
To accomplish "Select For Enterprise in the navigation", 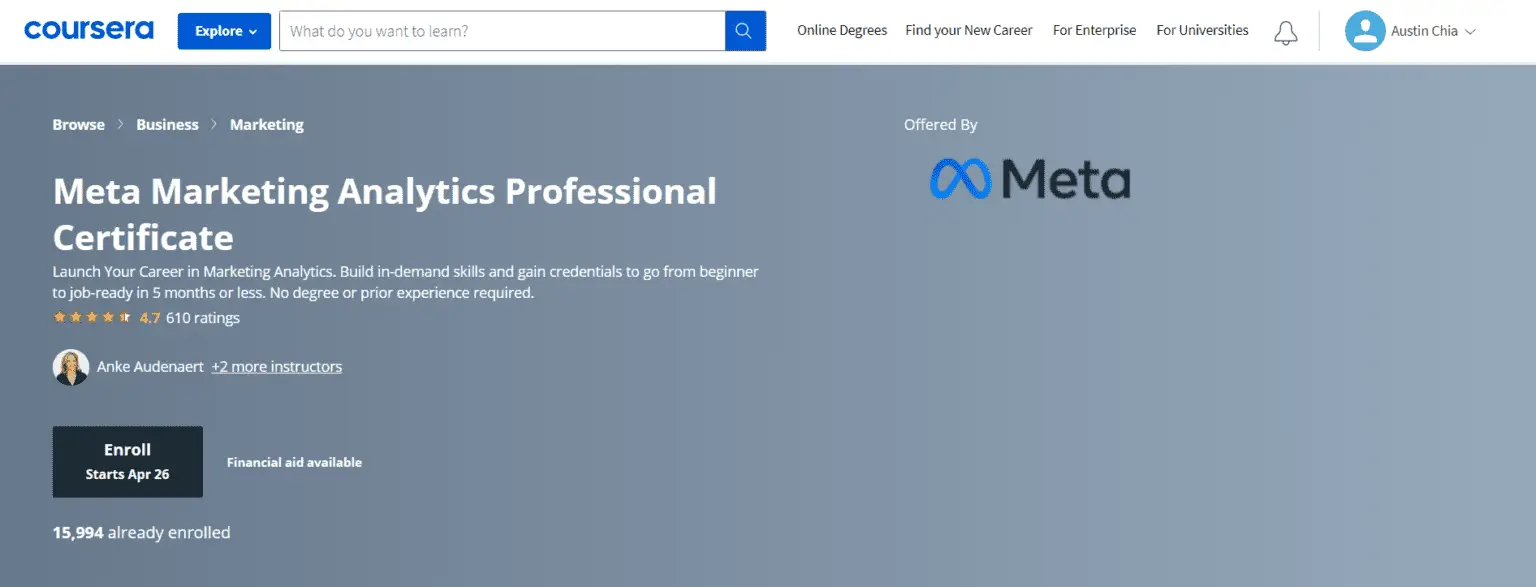I will [x=1094, y=30].
